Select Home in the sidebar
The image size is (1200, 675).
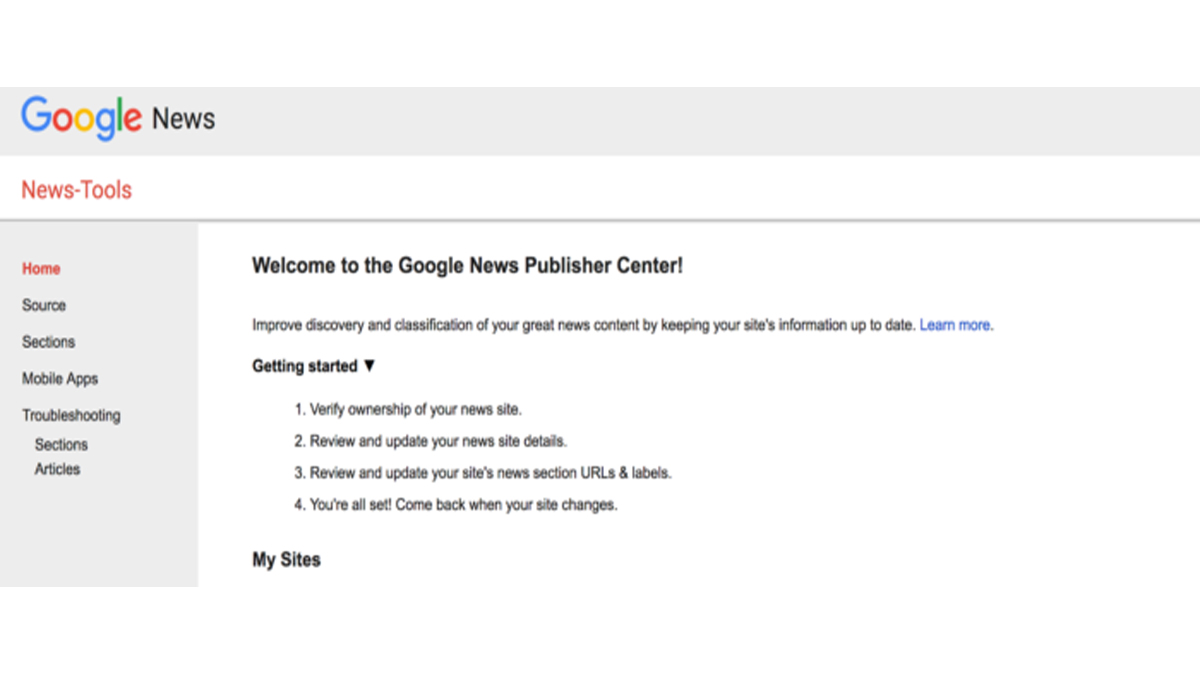point(41,269)
